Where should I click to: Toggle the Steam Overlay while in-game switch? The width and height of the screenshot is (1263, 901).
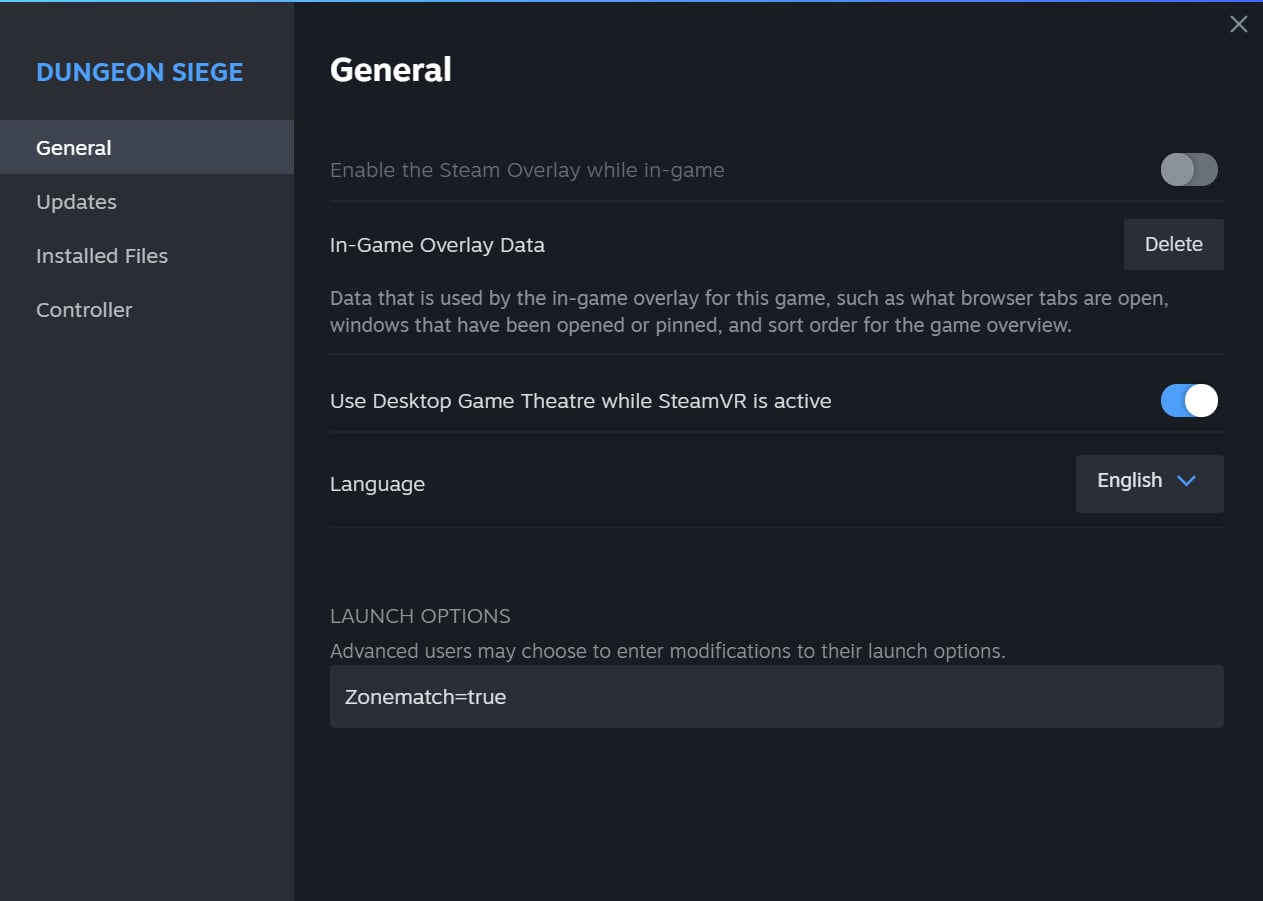pyautogui.click(x=1188, y=170)
